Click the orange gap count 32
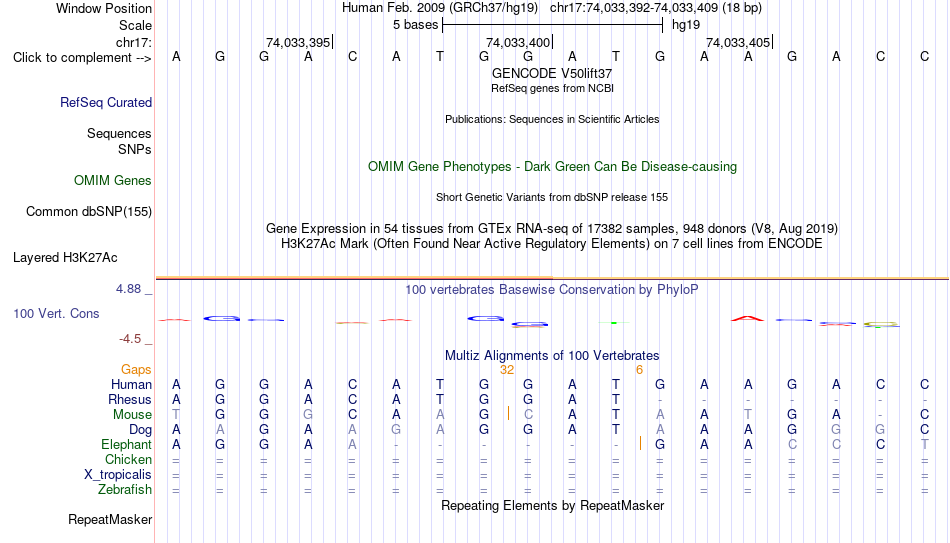 507,370
